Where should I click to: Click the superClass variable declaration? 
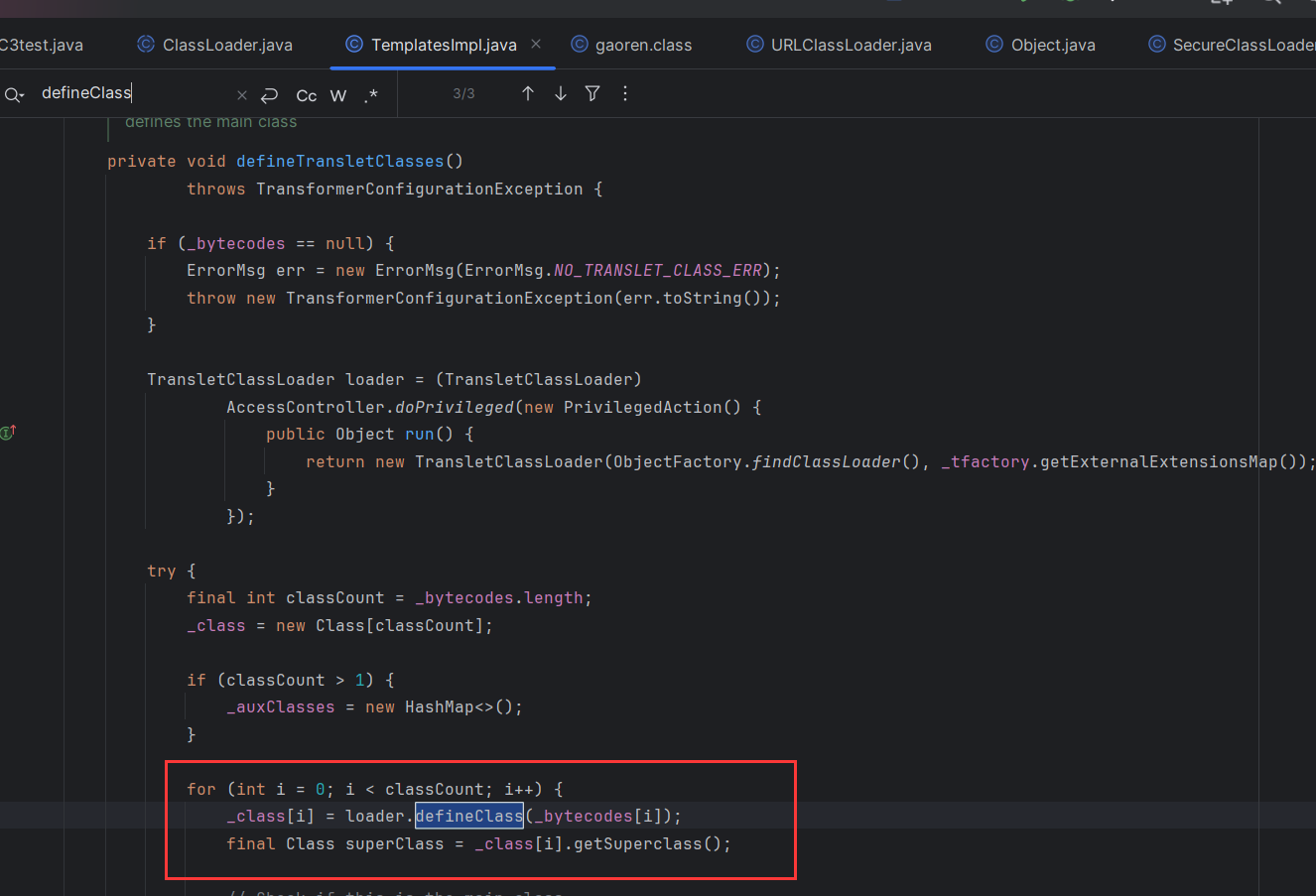pyautogui.click(x=395, y=843)
